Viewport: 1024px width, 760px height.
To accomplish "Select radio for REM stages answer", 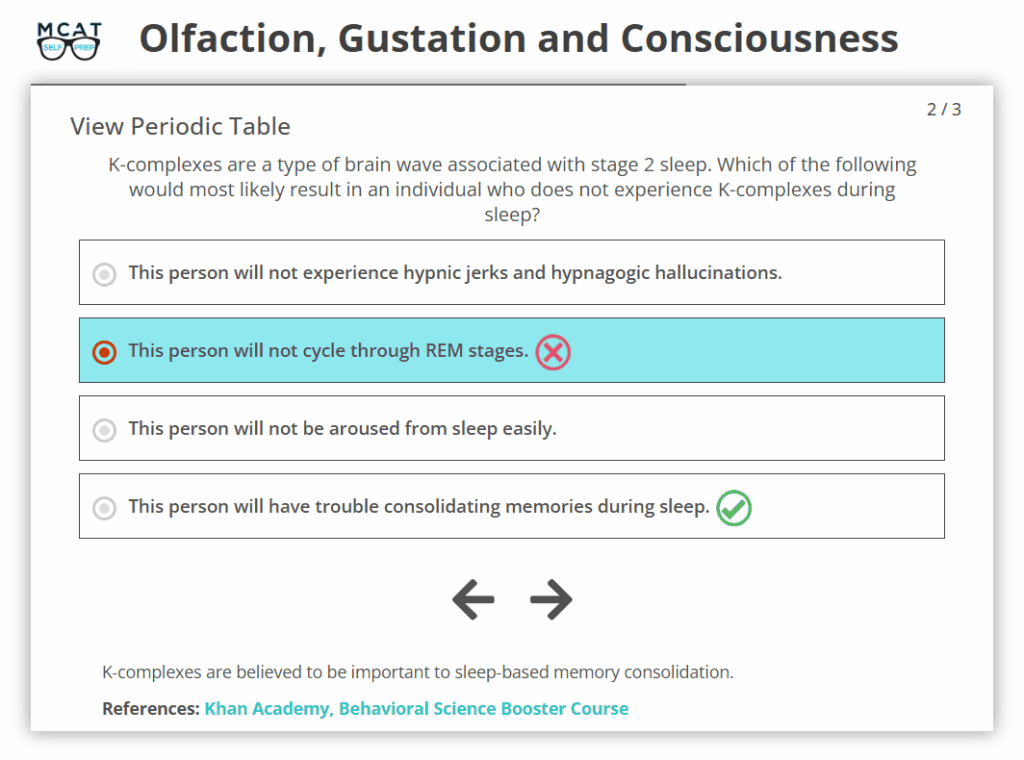I will pos(104,352).
